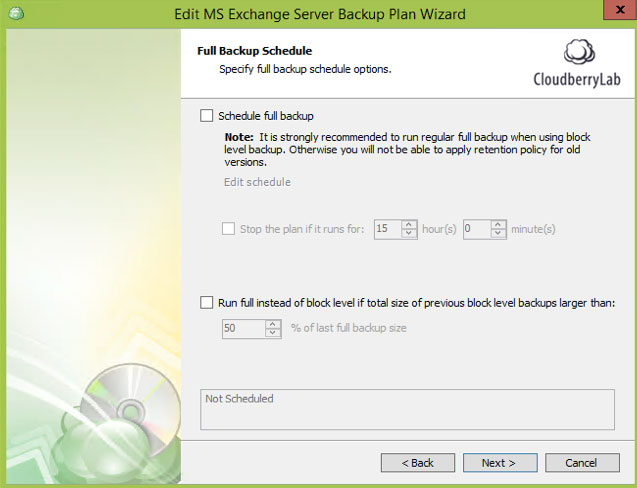Cancel the backup plan wizard
The width and height of the screenshot is (637, 488).
tap(582, 463)
